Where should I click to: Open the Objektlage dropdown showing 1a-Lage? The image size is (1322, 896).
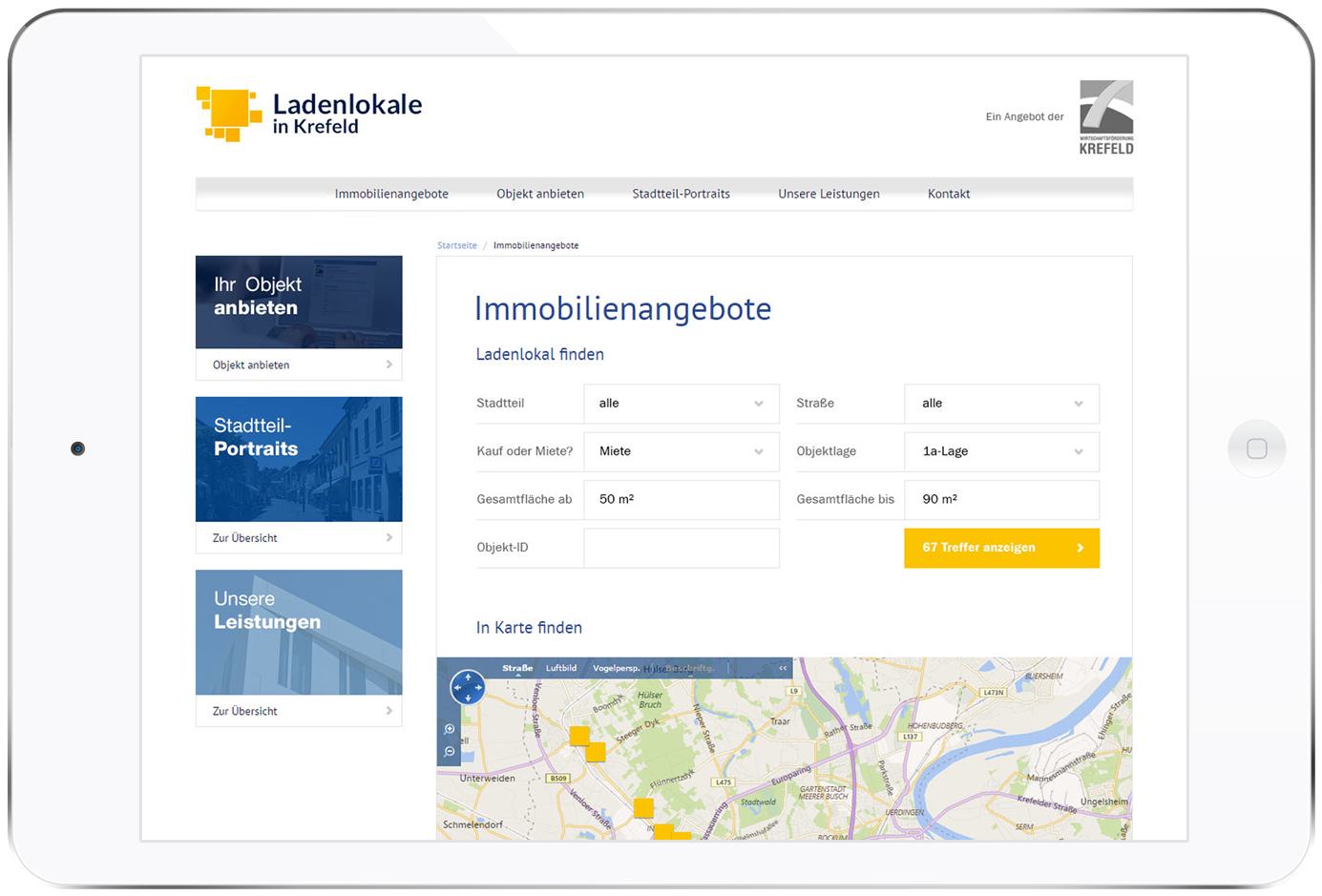pyautogui.click(x=1002, y=451)
